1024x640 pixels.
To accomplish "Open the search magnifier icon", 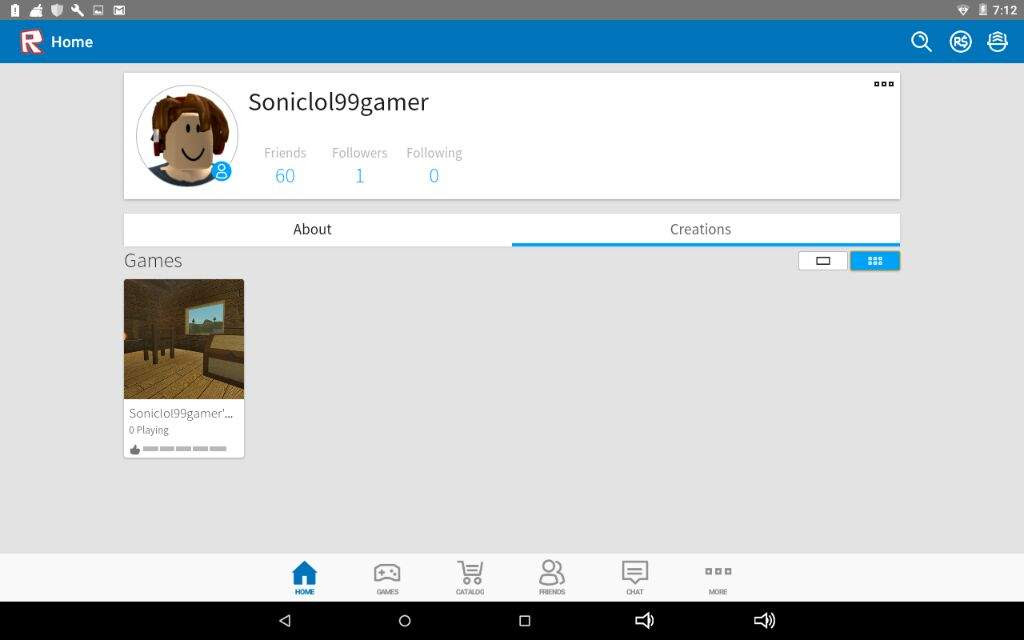I will coord(921,42).
